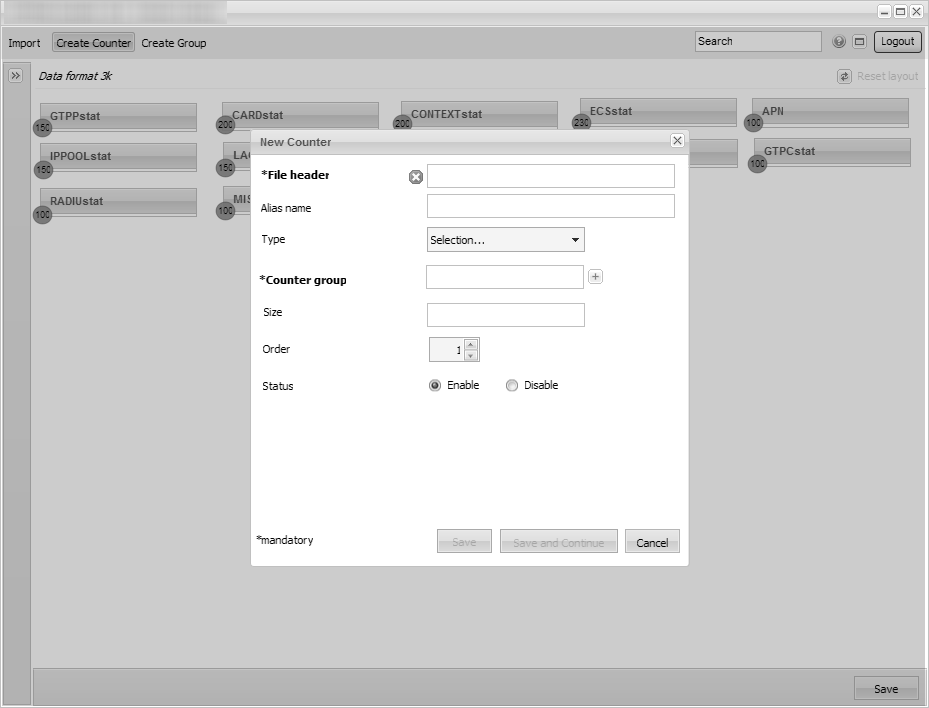929x708 pixels.
Task: Select the Disable status radio button
Action: (512, 386)
